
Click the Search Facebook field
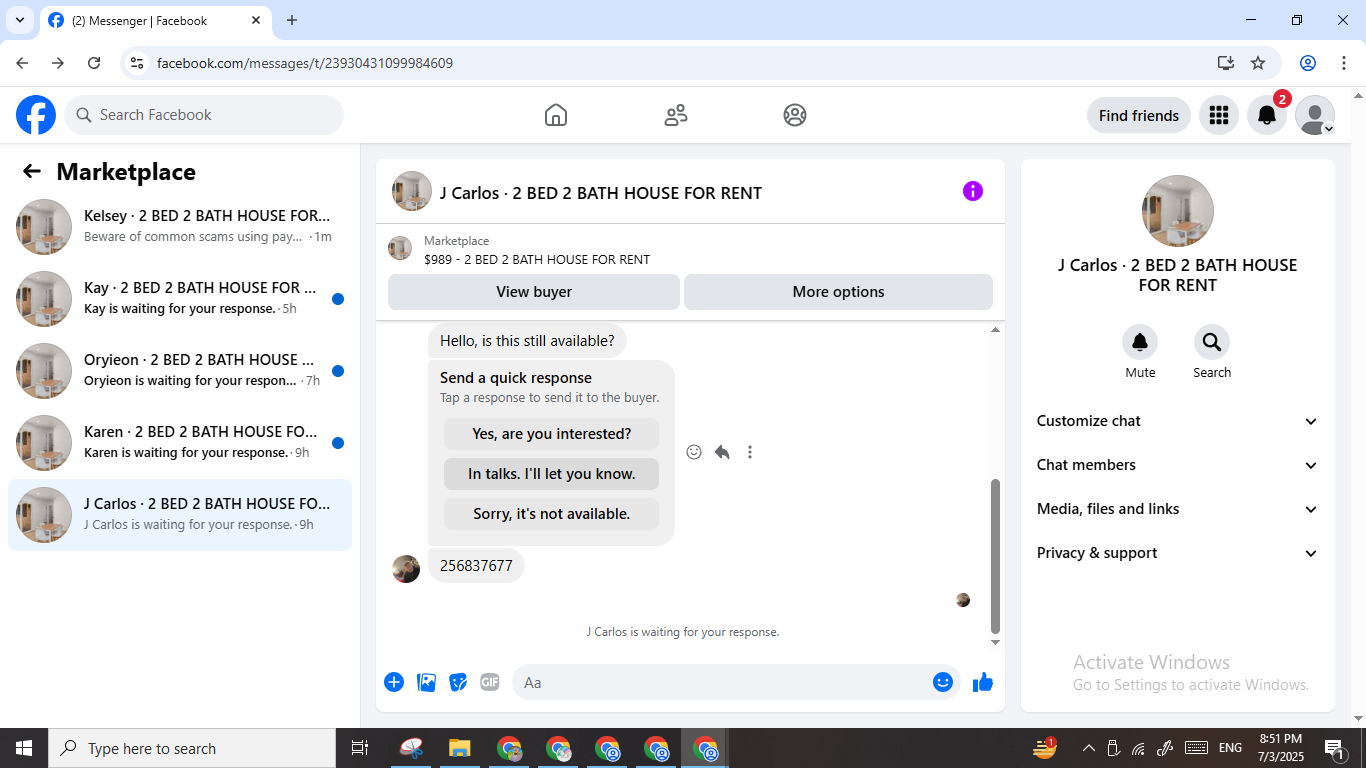point(204,115)
